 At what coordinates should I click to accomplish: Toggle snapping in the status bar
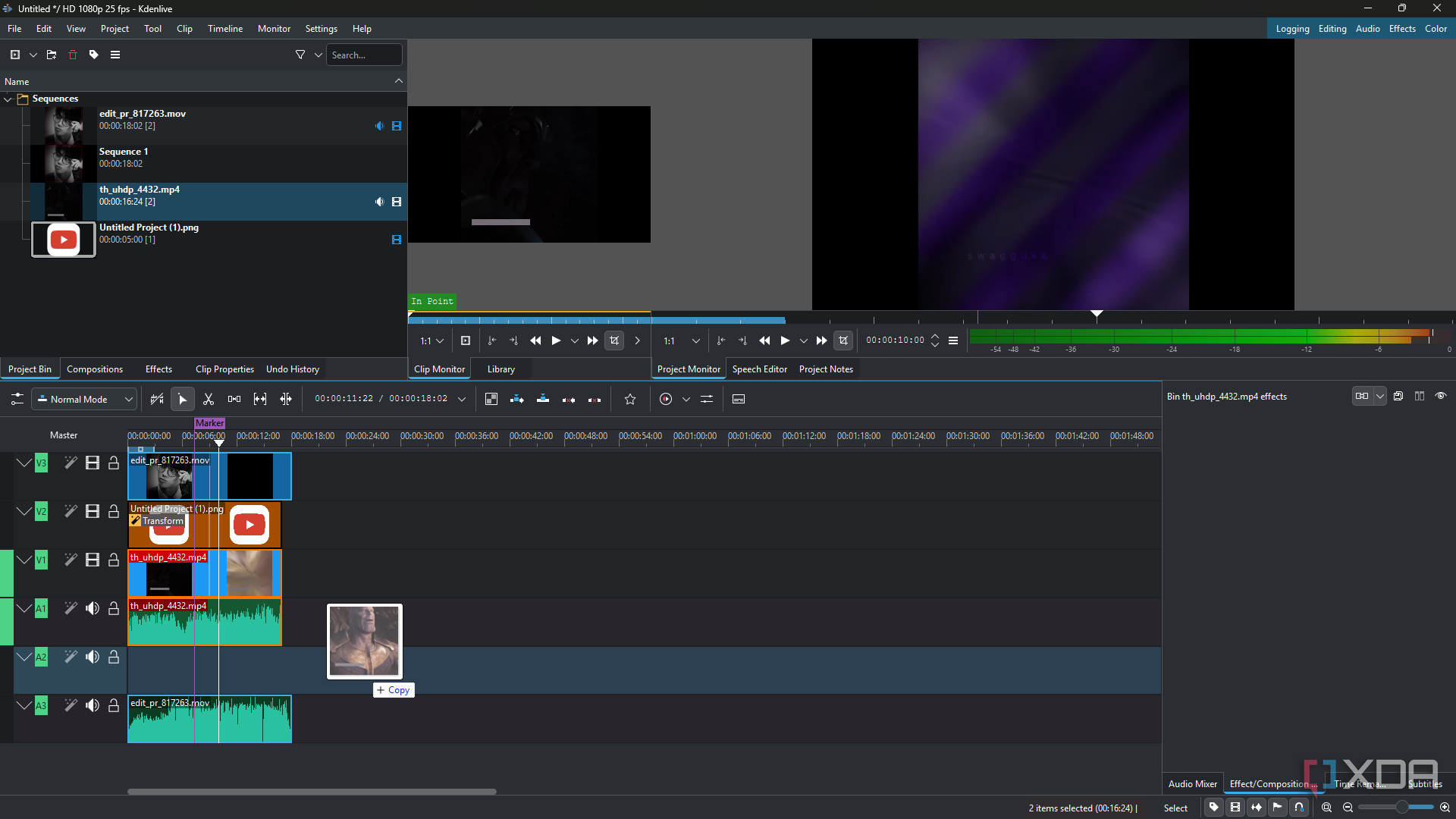pos(1299,808)
